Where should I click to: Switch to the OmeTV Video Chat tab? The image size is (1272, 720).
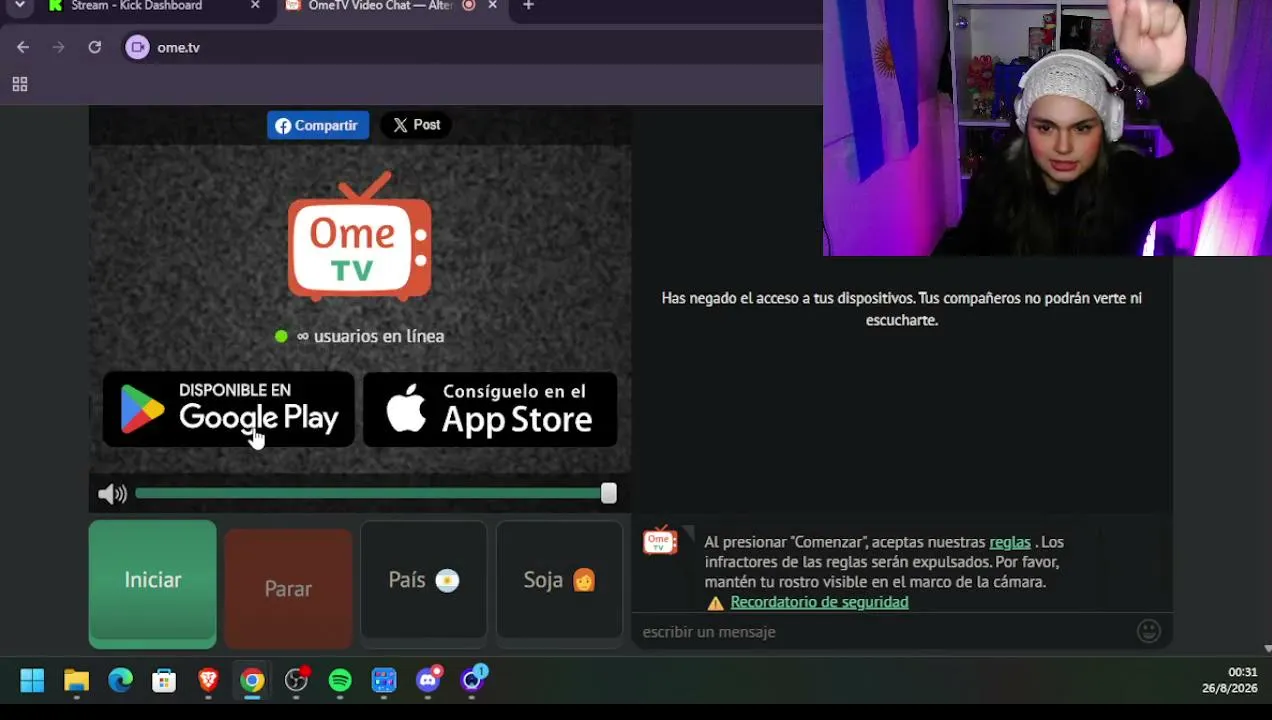380,6
